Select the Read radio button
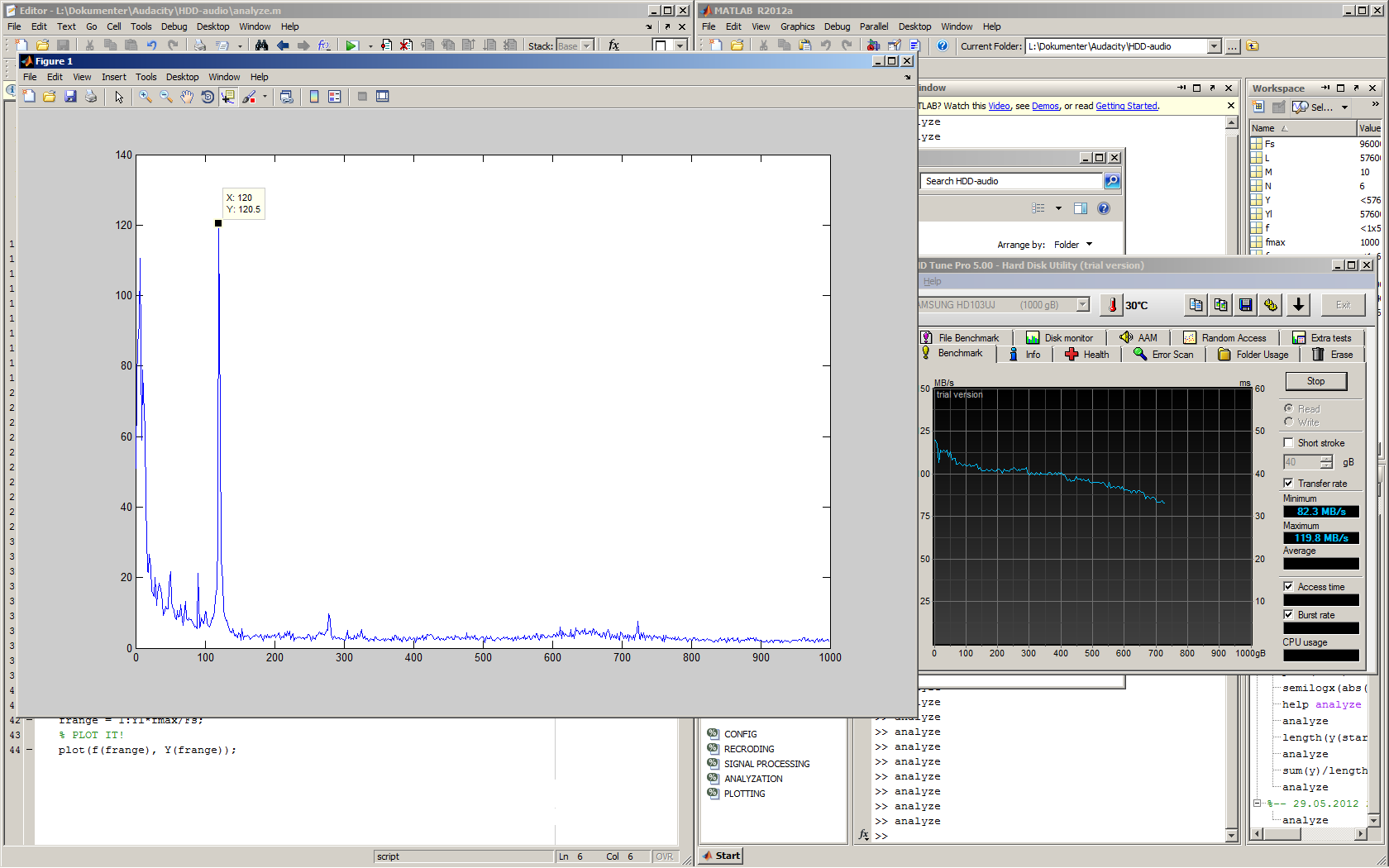Image resolution: width=1389 pixels, height=868 pixels. click(x=1288, y=409)
